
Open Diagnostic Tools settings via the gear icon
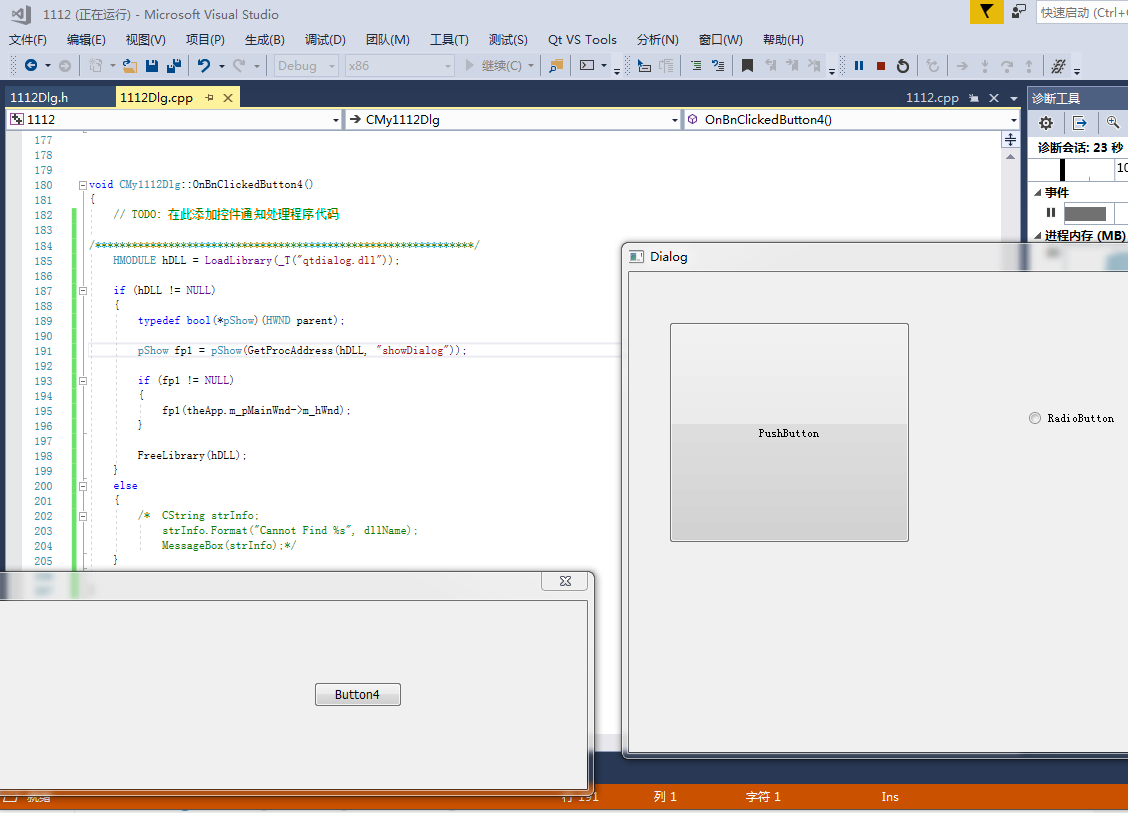(1044, 122)
